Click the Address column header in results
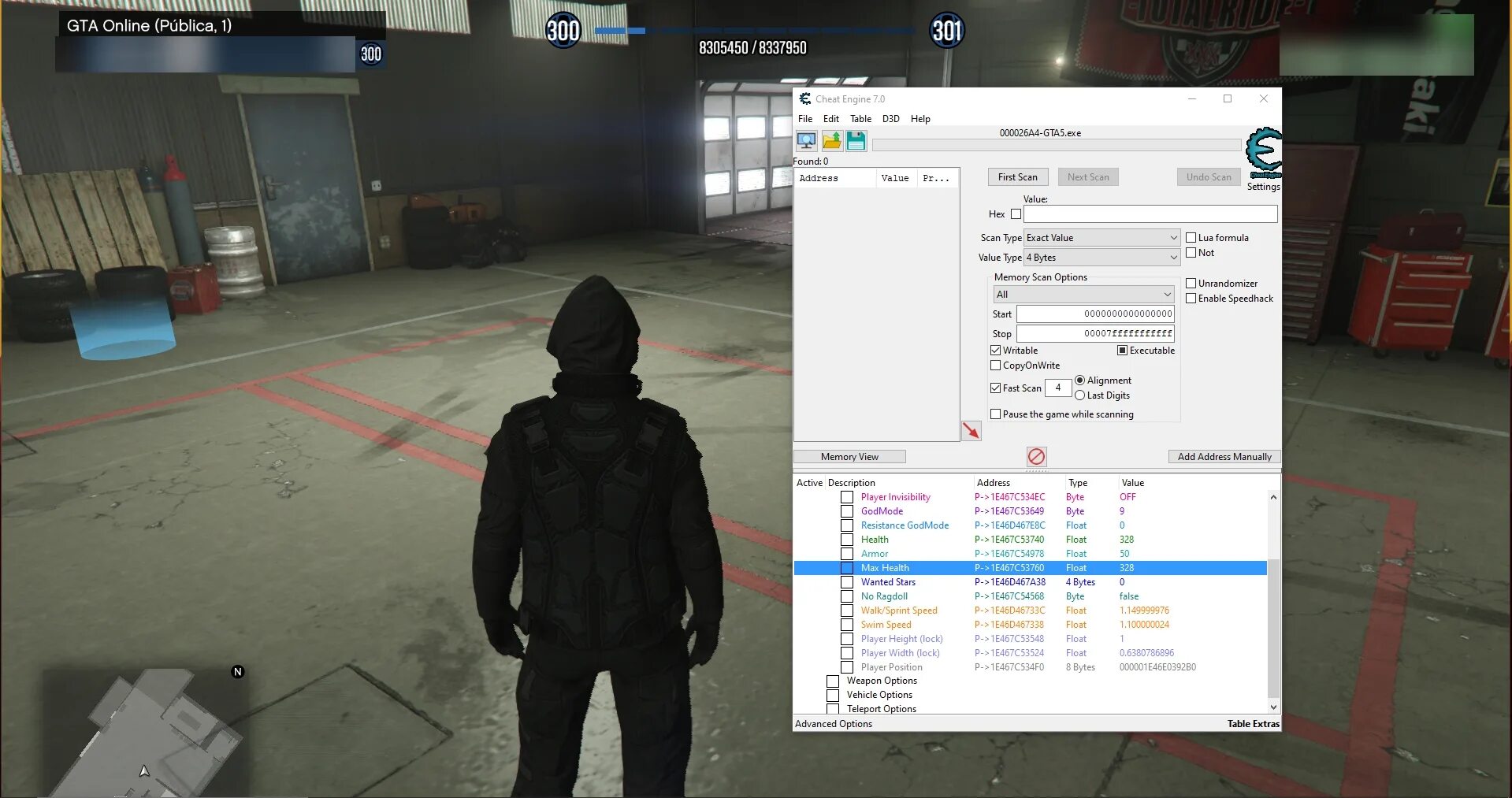This screenshot has width=1512, height=798. 835,178
